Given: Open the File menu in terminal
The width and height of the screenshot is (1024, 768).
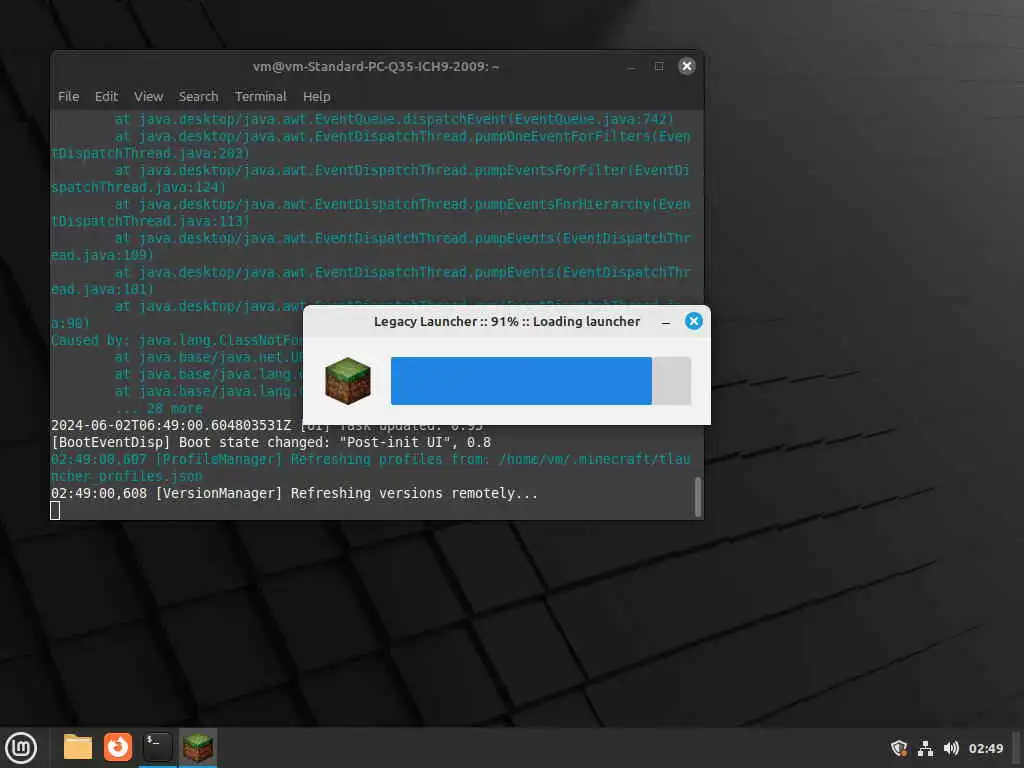Looking at the screenshot, I should click(69, 97).
